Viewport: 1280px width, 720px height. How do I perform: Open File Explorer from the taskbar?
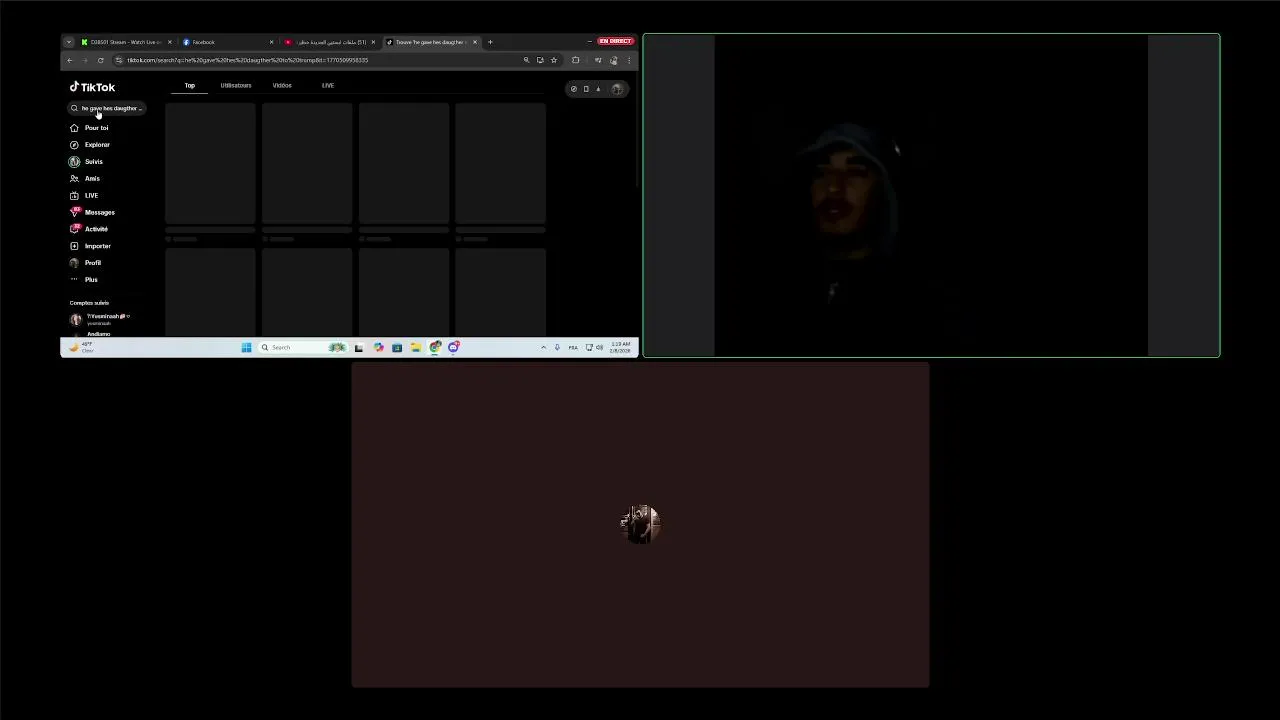click(416, 347)
